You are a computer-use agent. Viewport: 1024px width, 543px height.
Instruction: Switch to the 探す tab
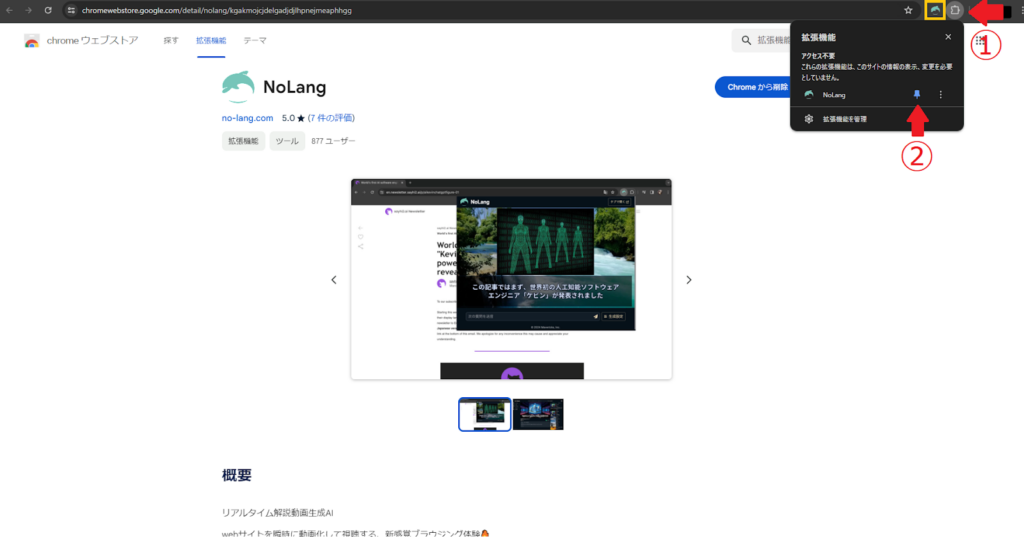[x=171, y=41]
